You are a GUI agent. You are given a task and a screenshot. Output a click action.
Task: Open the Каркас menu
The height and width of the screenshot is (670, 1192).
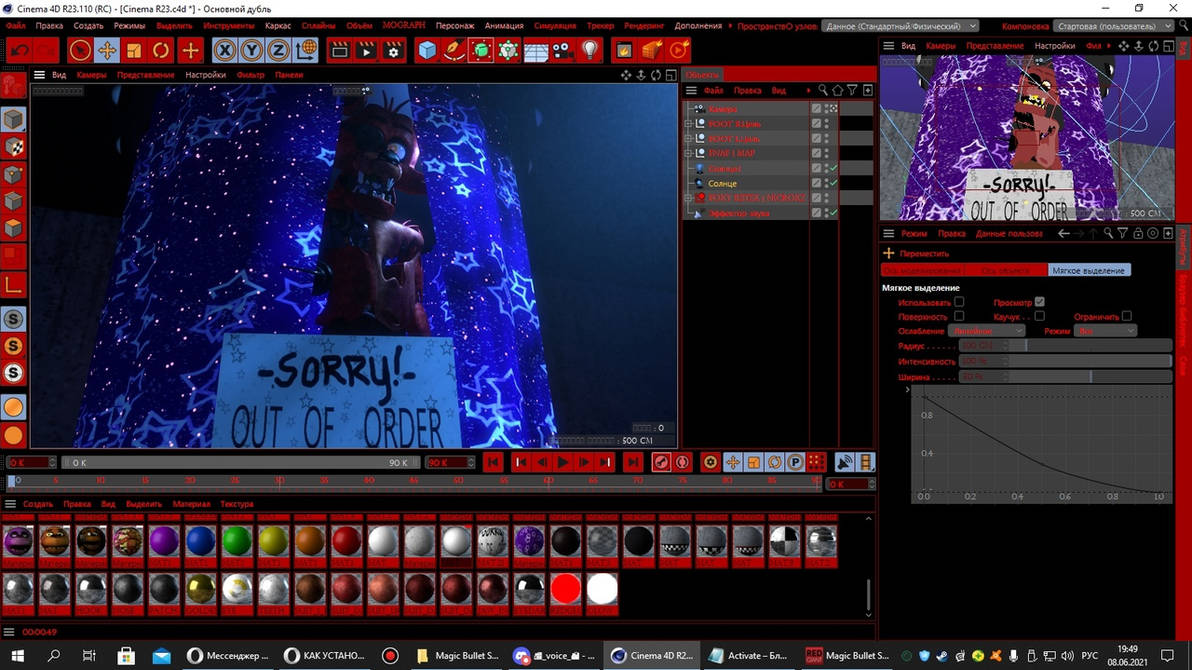(277, 26)
